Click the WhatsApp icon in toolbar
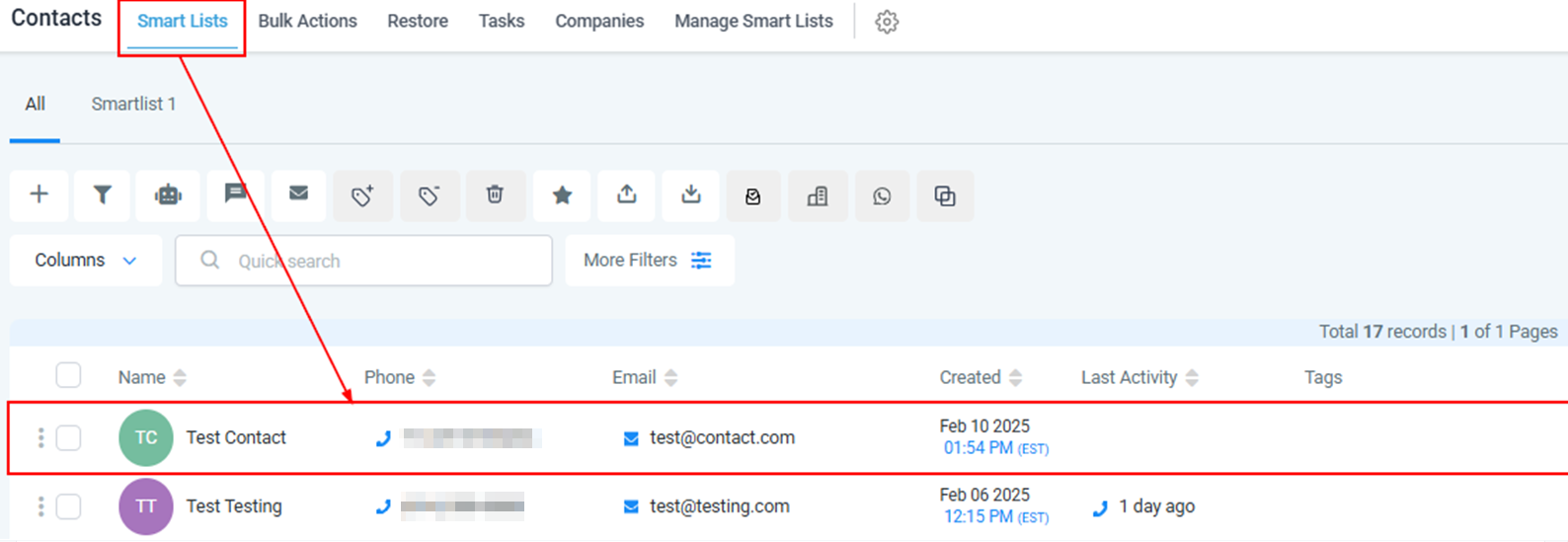Screen dimensions: 1568x542 [x=882, y=196]
